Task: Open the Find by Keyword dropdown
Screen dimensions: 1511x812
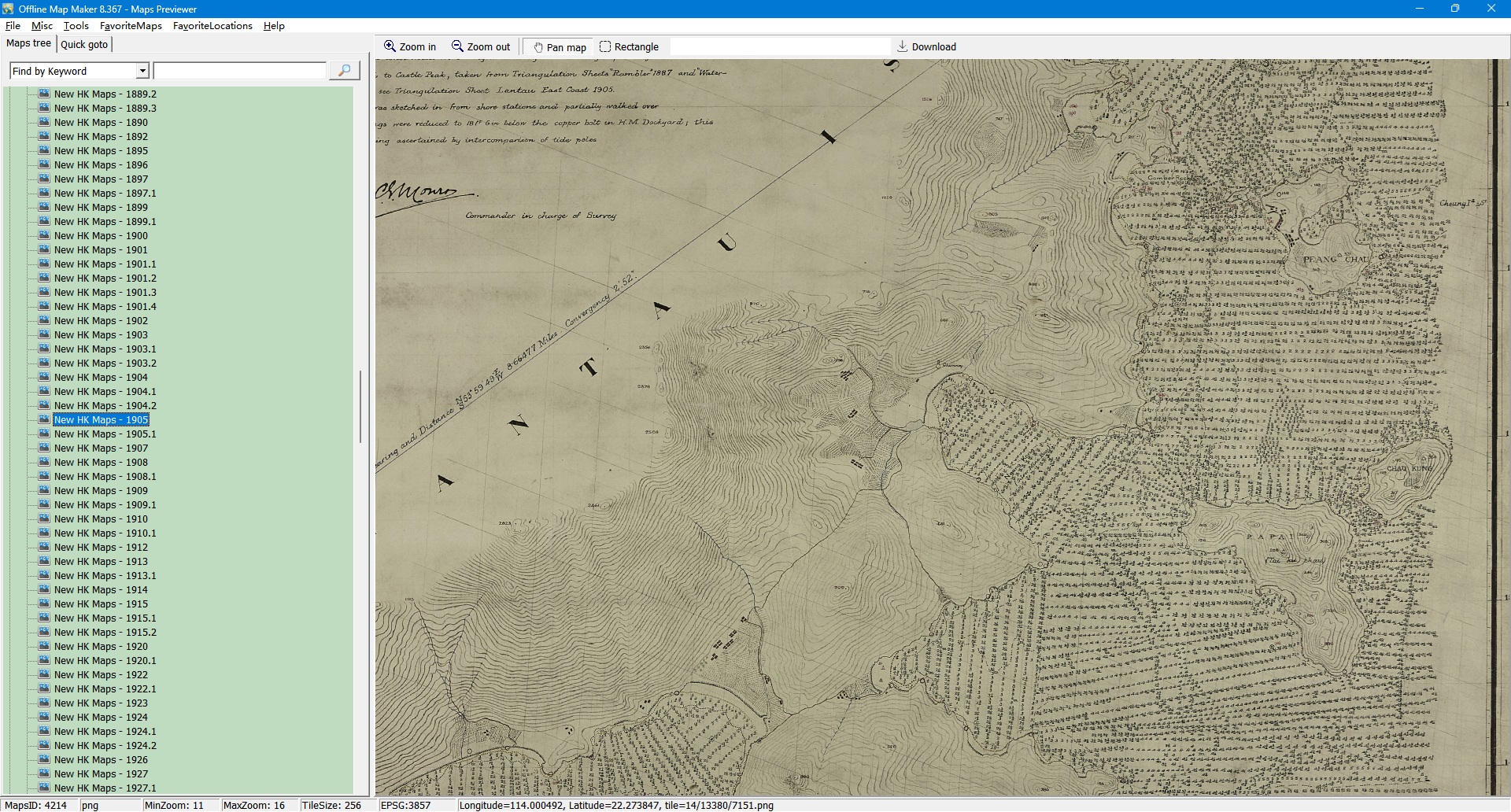Action: click(142, 71)
